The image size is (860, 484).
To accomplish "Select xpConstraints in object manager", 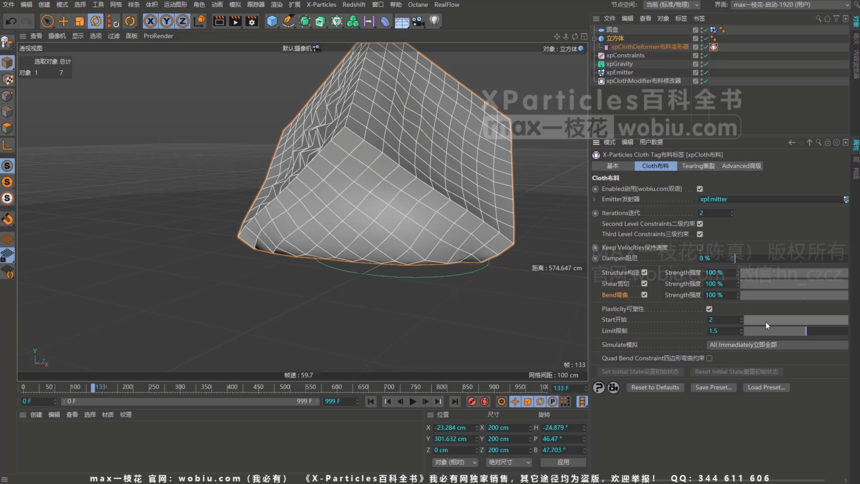I will tap(625, 55).
